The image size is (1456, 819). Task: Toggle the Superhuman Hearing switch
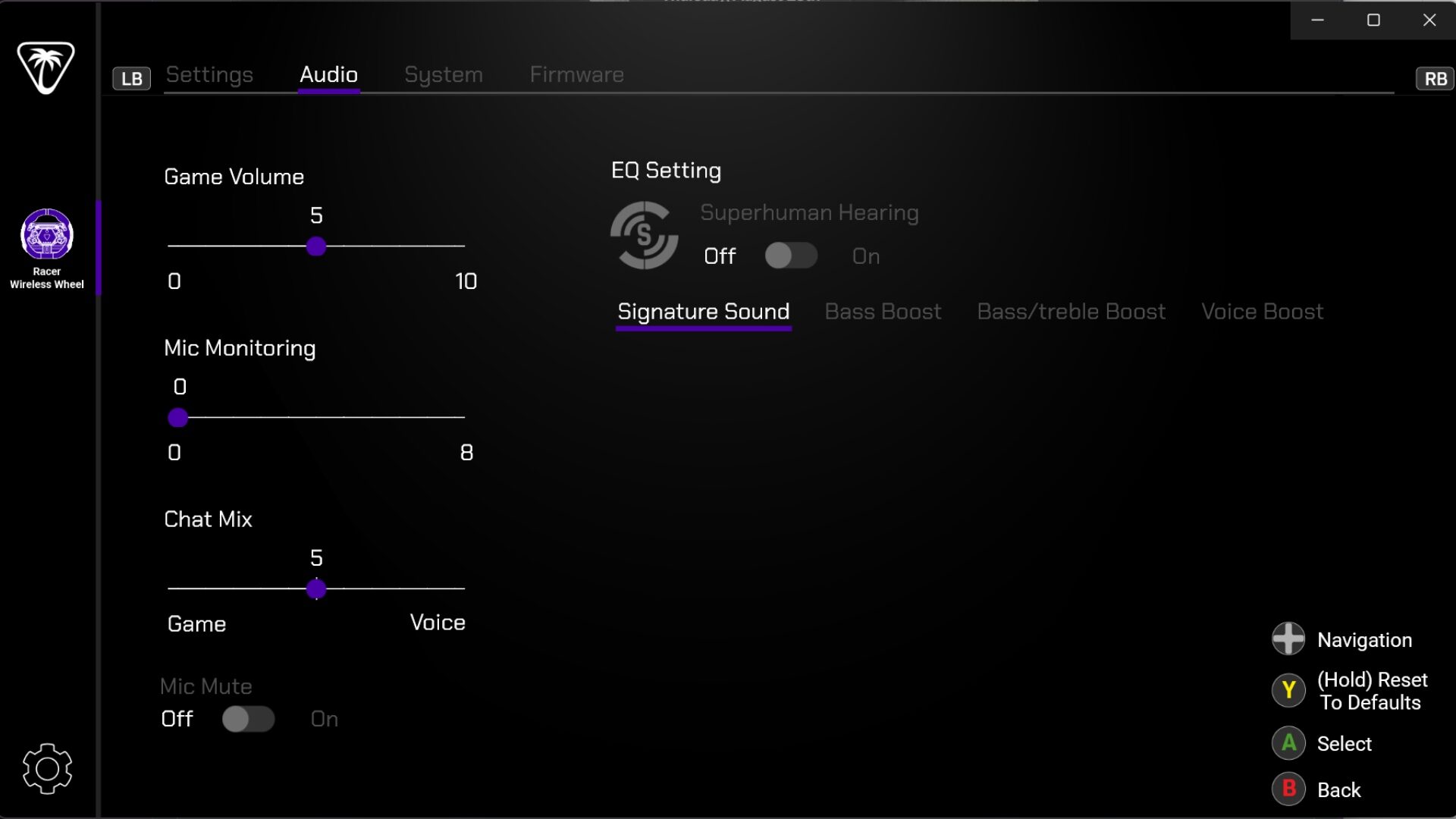point(791,256)
